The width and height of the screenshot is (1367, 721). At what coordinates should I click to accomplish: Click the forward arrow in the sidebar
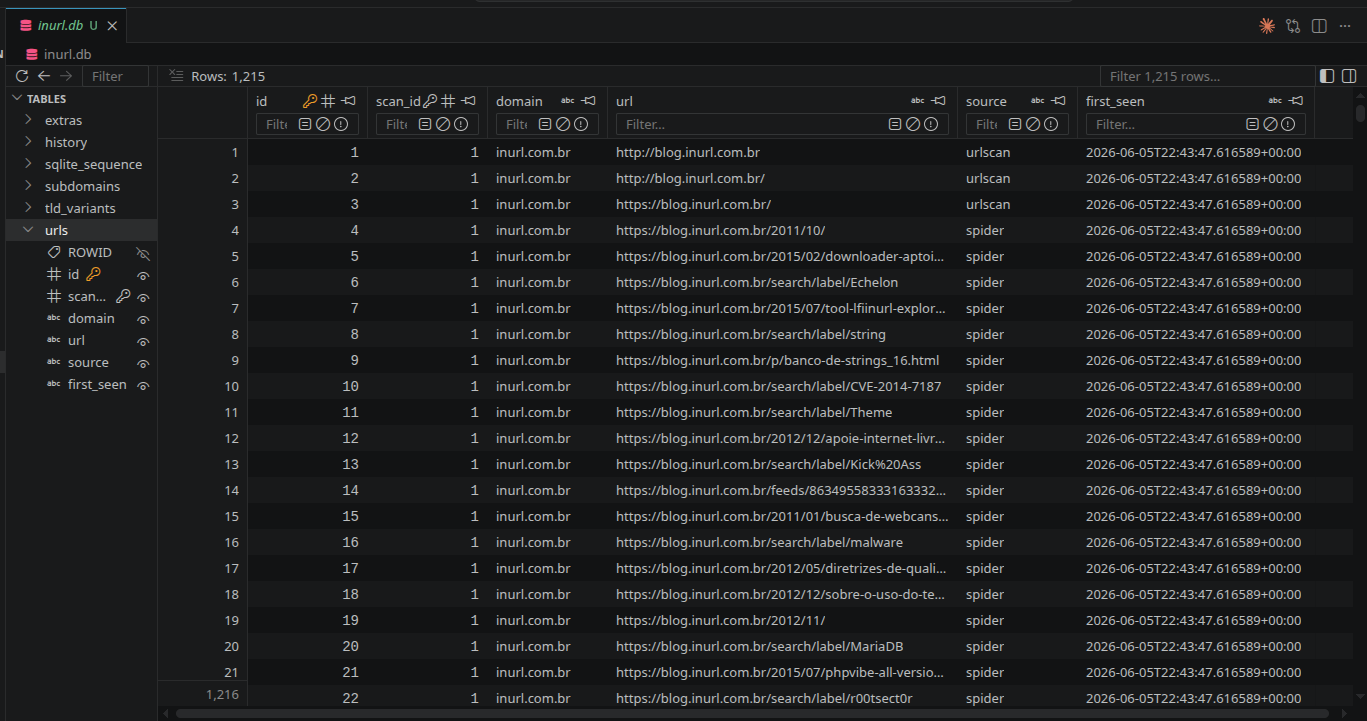66,76
